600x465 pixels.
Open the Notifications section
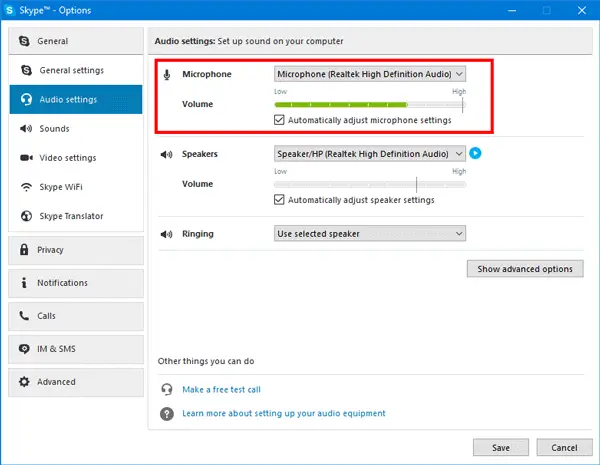[76, 283]
